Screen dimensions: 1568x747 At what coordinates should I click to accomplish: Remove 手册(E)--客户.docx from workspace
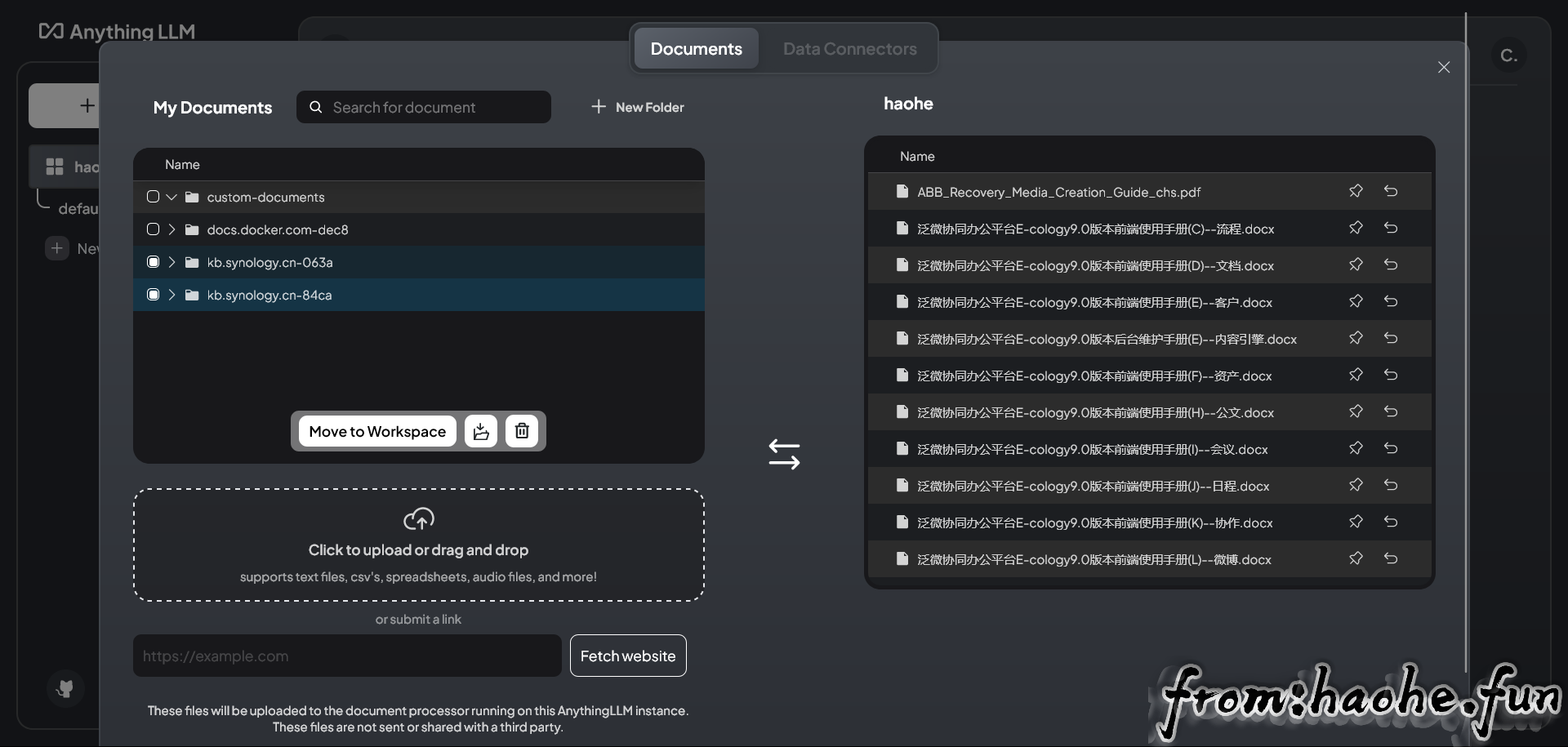point(1391,301)
